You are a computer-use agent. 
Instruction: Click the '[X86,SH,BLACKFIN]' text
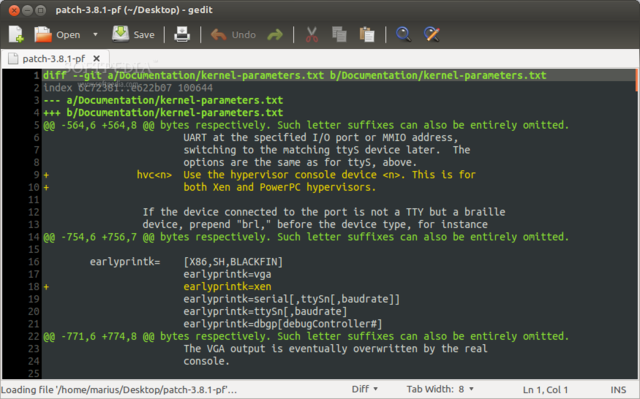point(233,262)
